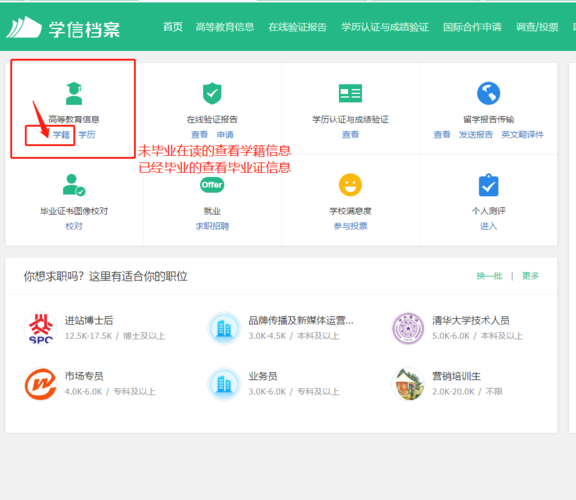Click the building icon beside 业务员
Image resolution: width=576 pixels, height=500 pixels.
click(x=224, y=384)
